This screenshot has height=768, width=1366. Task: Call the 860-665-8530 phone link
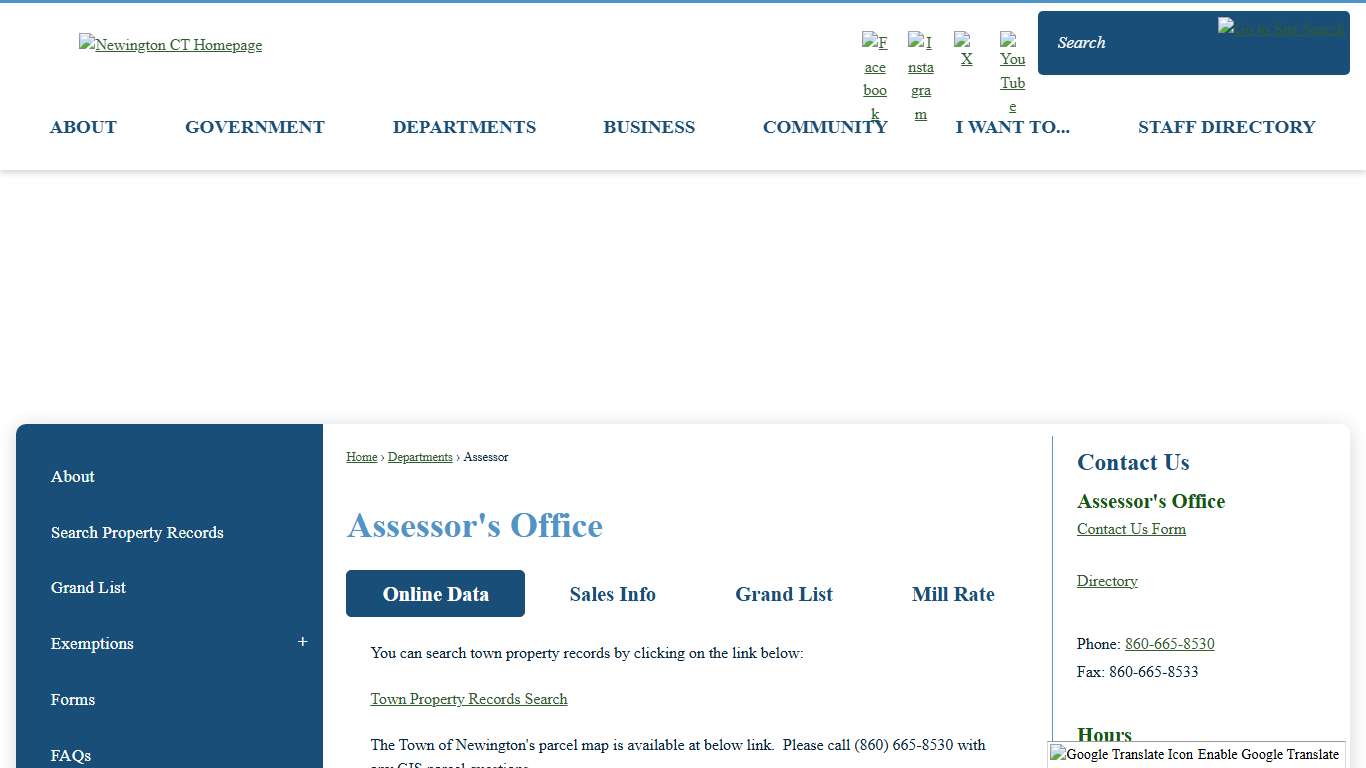click(x=1169, y=644)
